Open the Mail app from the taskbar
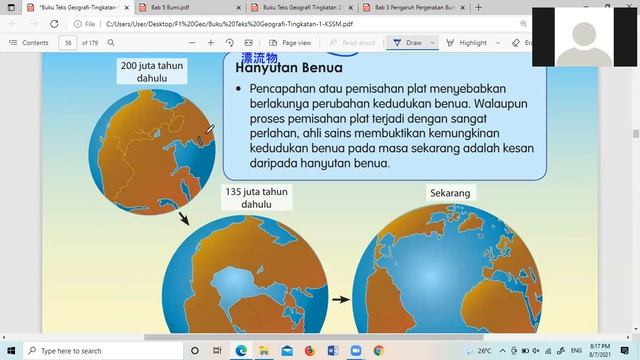 (x=287, y=351)
